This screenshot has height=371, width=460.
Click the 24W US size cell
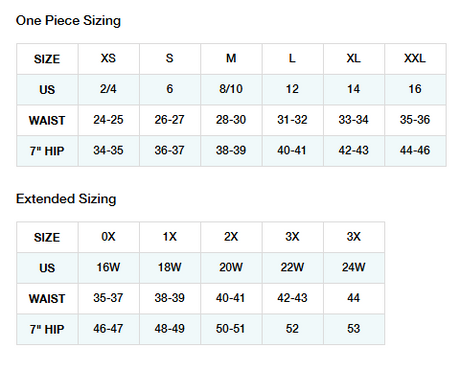(354, 268)
